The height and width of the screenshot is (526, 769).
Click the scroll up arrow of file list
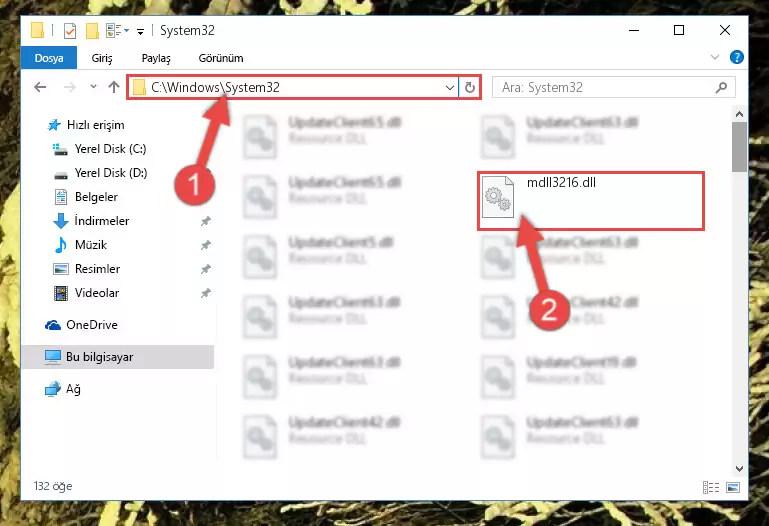point(739,114)
